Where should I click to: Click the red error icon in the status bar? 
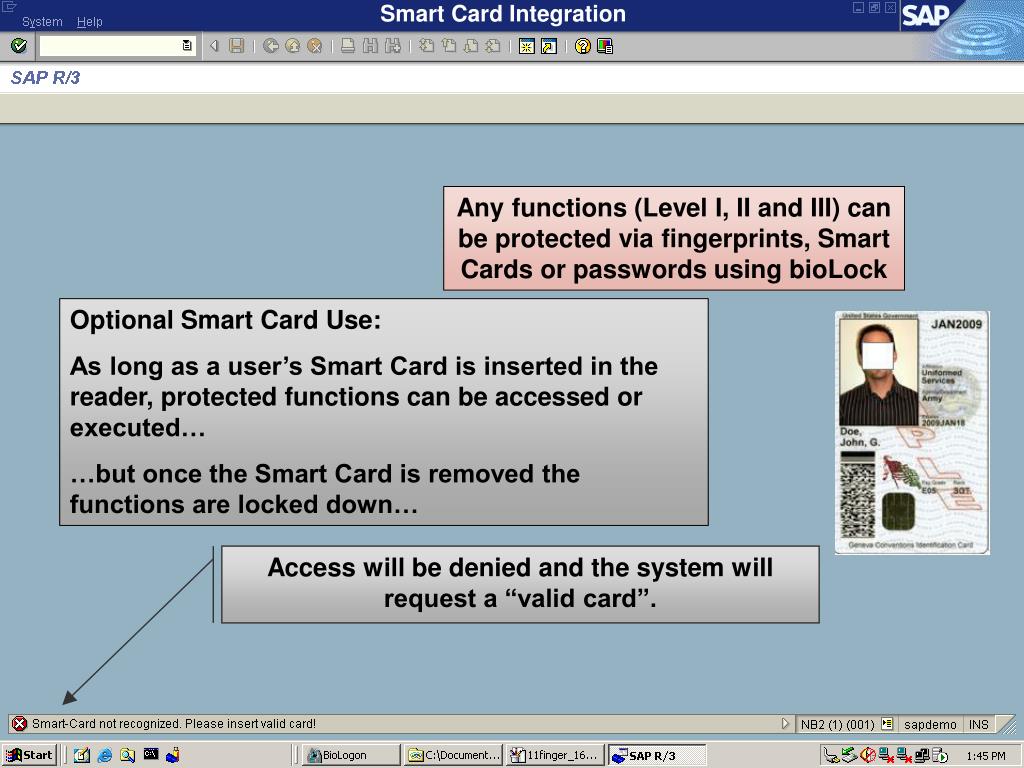pyautogui.click(x=20, y=724)
